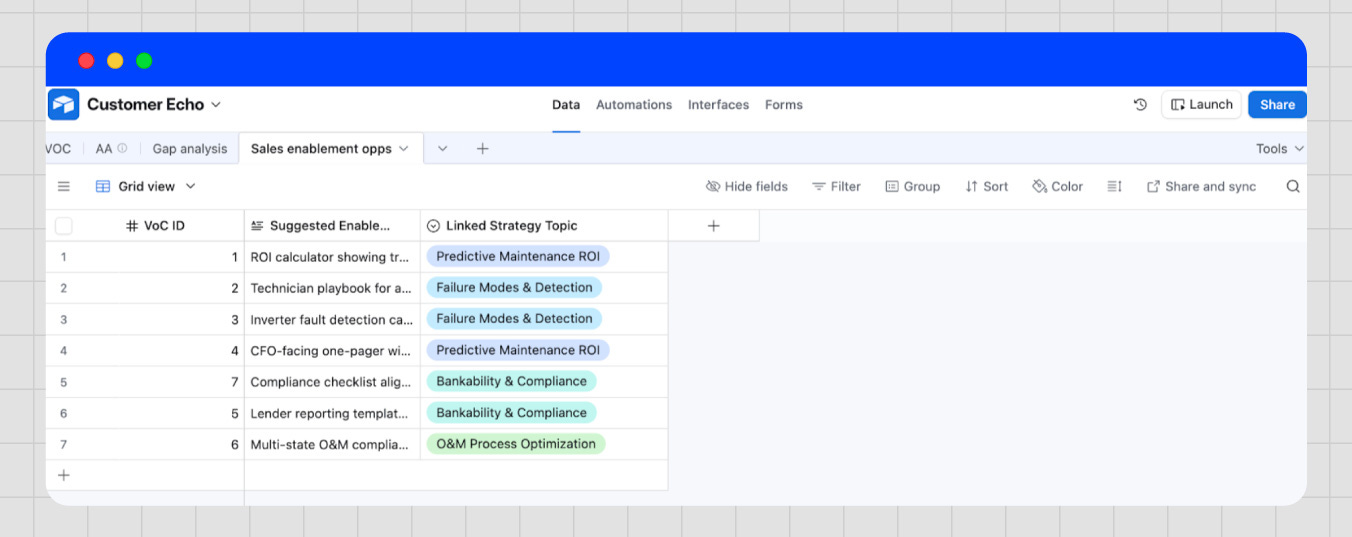Open the AA table tab

pyautogui.click(x=104, y=148)
